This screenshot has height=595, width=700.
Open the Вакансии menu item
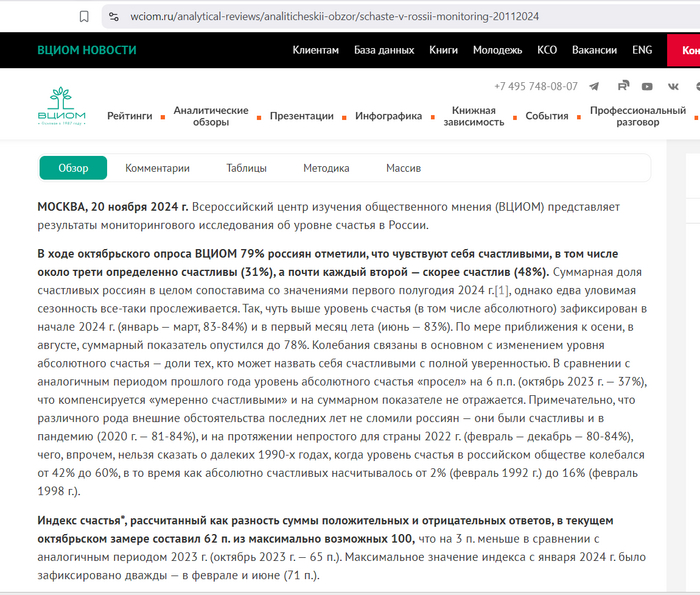pyautogui.click(x=595, y=50)
